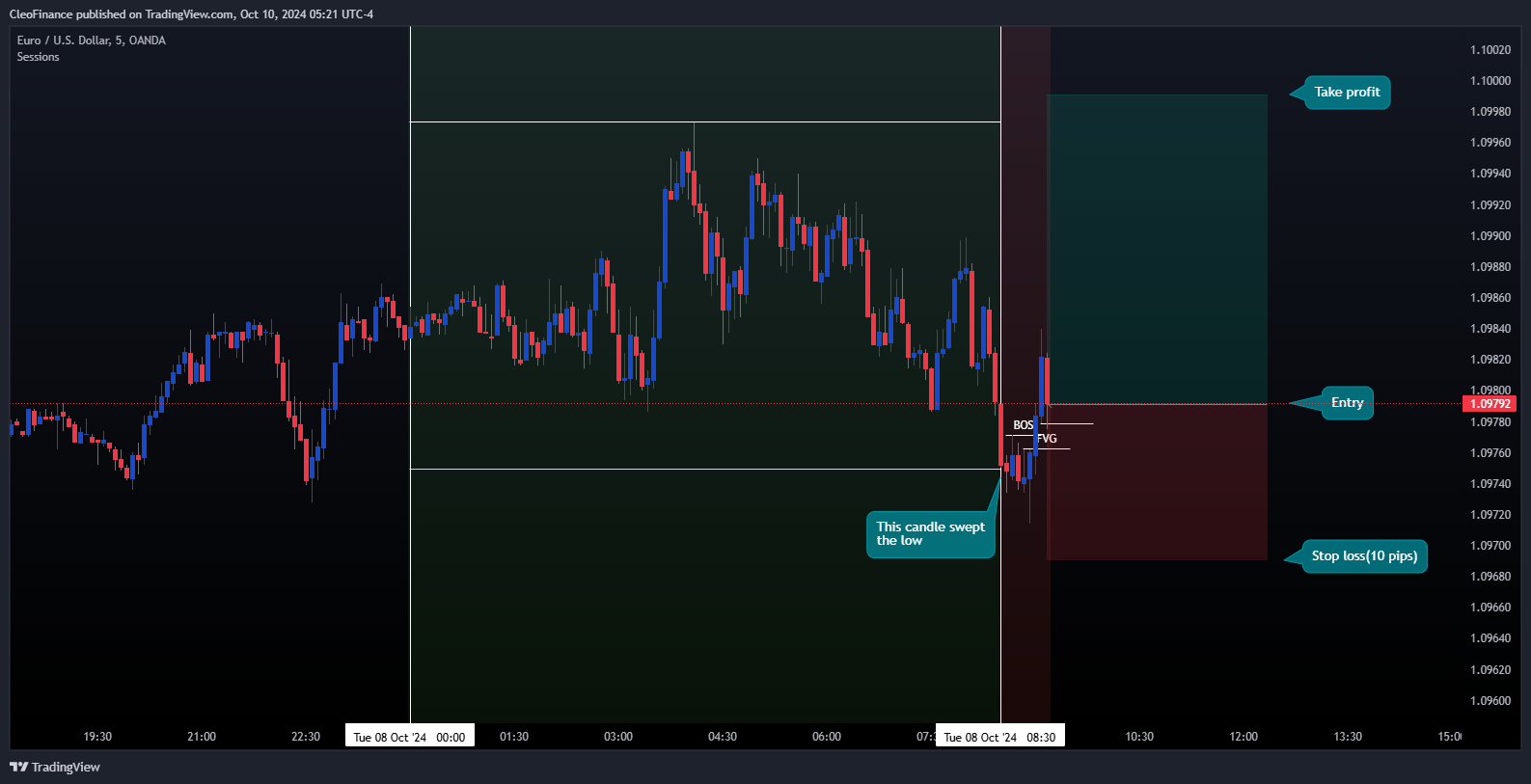Click the 22:30 time axis label
The image size is (1531, 784).
click(x=306, y=737)
